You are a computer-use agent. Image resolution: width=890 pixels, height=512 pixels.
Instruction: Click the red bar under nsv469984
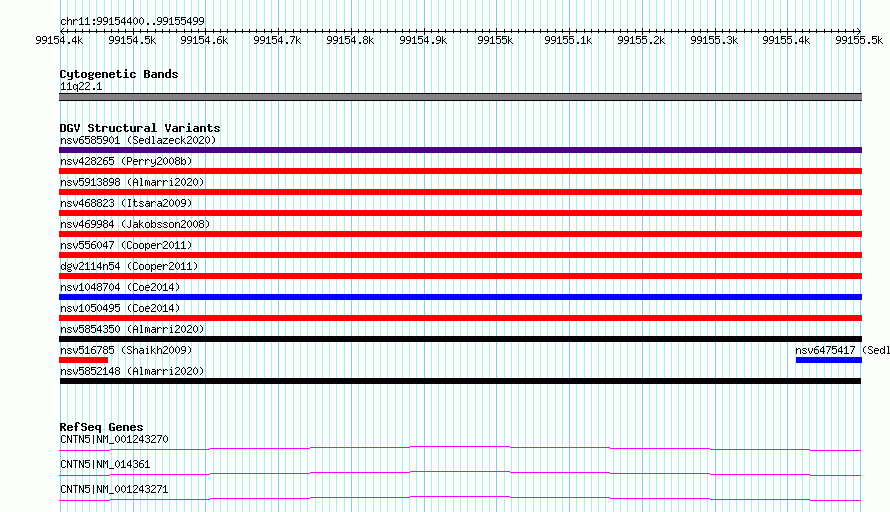[x=460, y=234]
